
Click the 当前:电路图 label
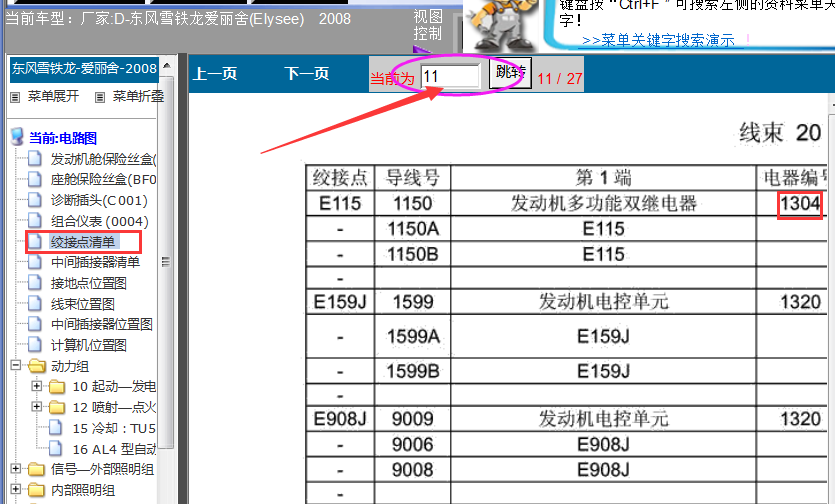63,138
